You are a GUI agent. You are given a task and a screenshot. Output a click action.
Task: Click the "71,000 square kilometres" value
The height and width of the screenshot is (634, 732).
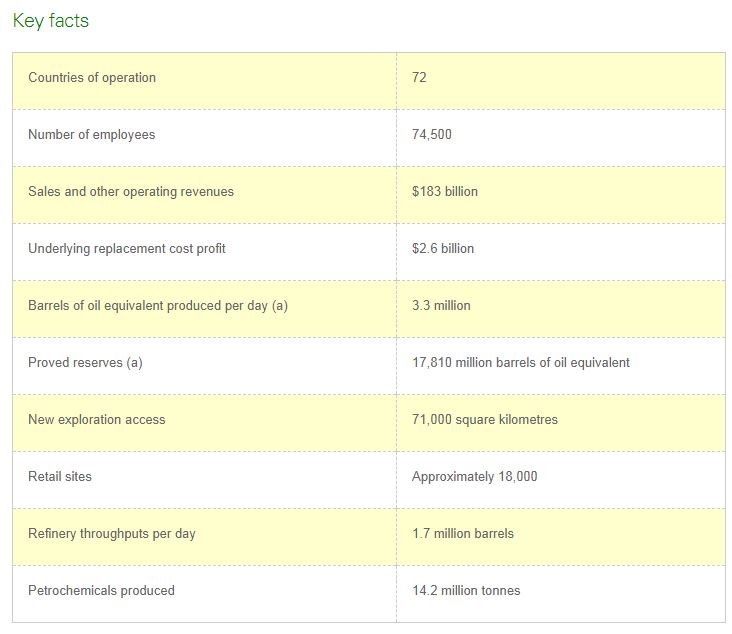point(485,420)
